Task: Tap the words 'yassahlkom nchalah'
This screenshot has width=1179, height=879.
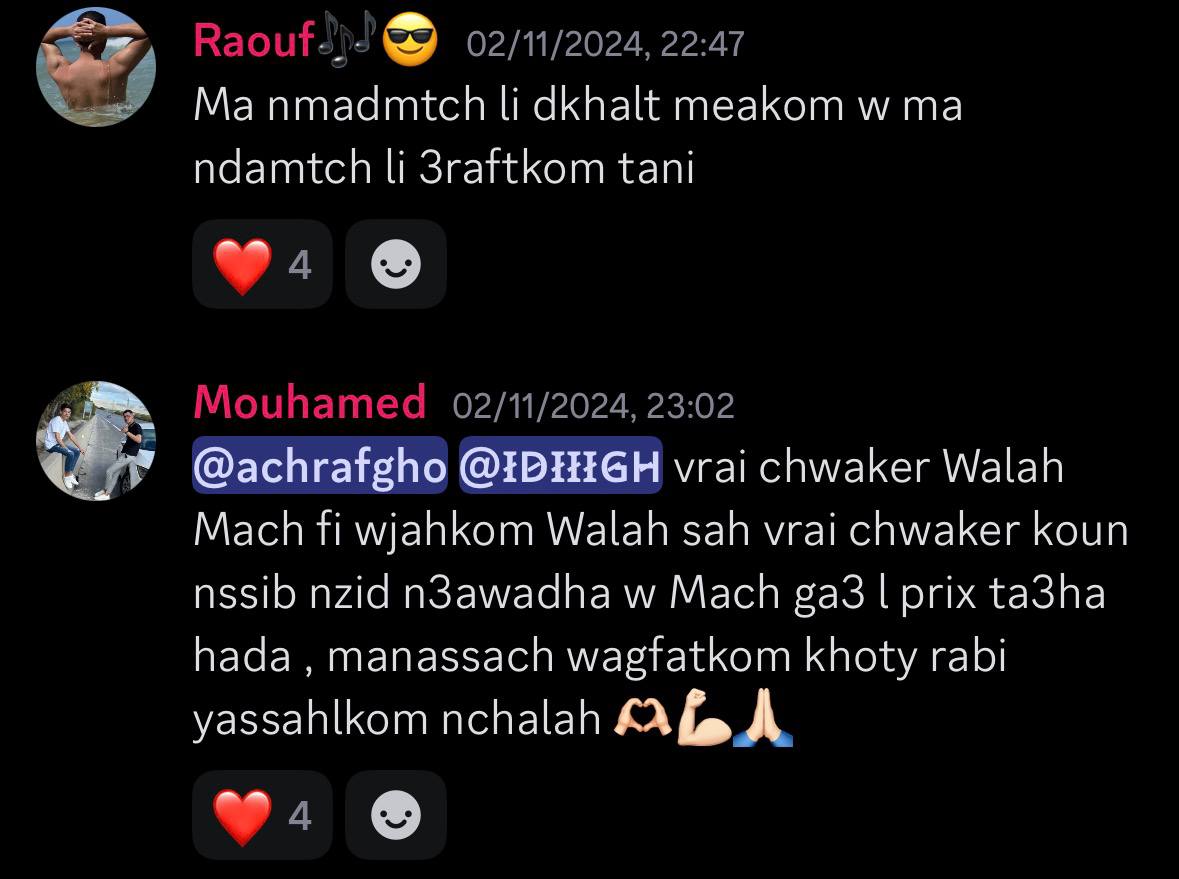Action: 397,720
